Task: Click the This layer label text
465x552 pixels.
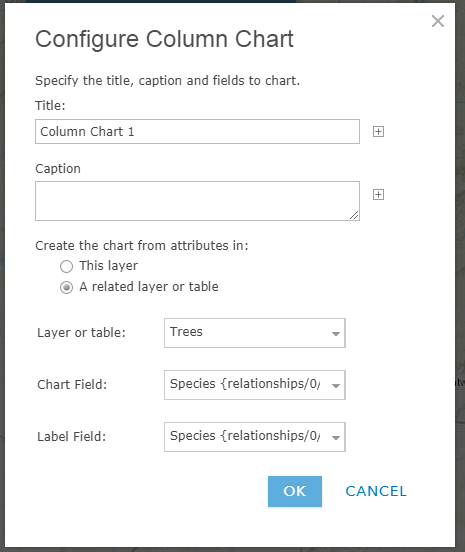Action: click(108, 266)
